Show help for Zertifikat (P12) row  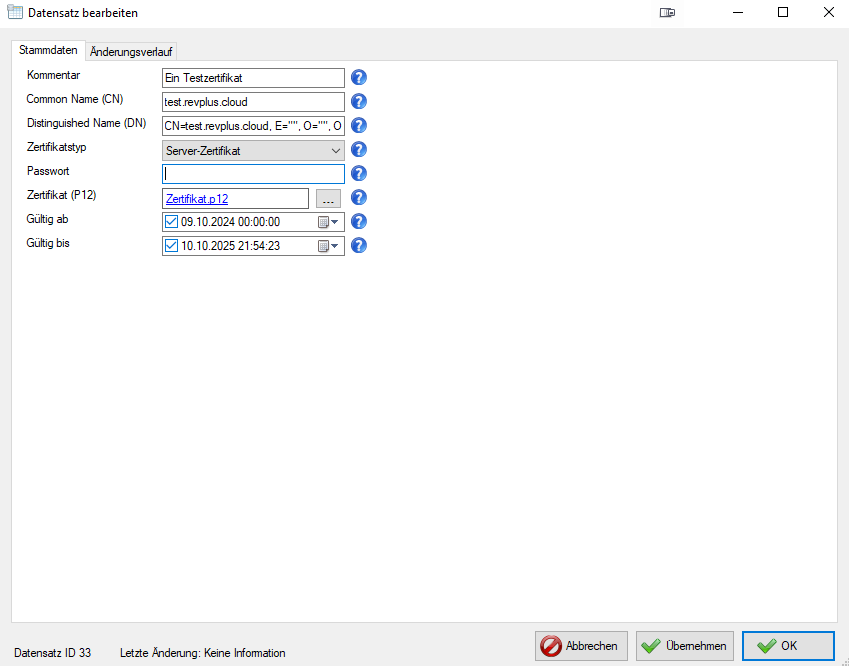[359, 198]
